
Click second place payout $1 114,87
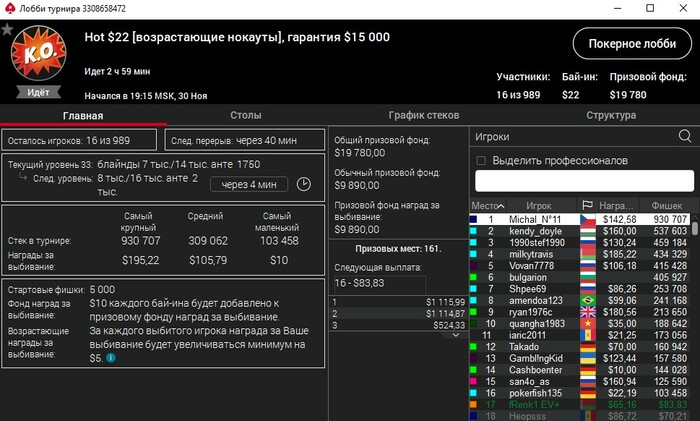pos(445,314)
